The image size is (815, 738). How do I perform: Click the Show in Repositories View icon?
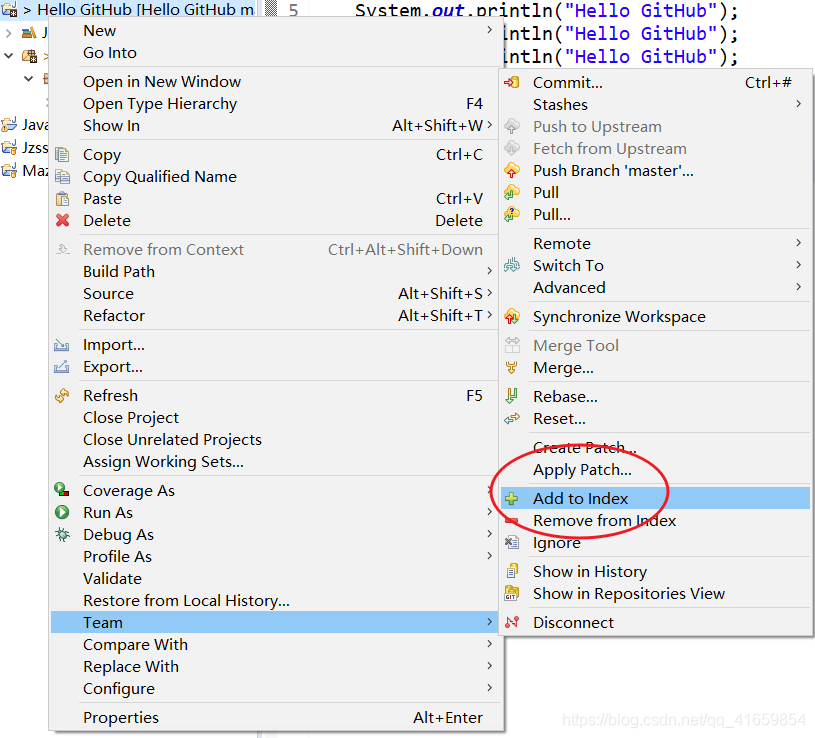tap(512, 593)
